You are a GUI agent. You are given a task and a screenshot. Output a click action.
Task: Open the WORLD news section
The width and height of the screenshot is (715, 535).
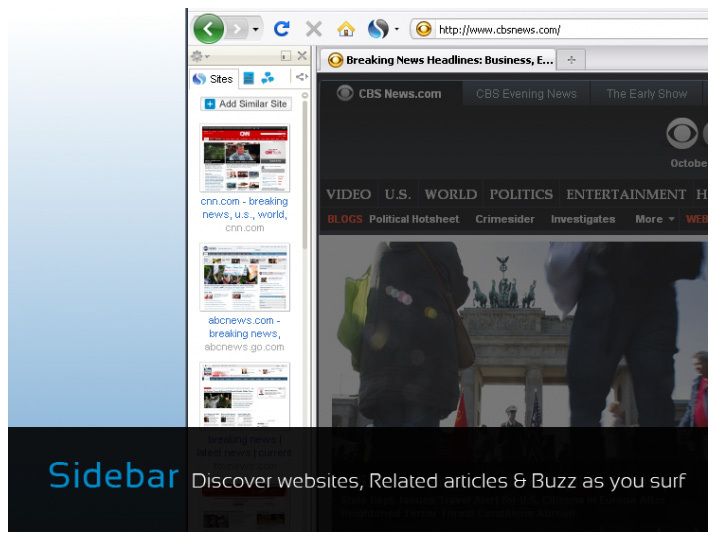coord(451,195)
